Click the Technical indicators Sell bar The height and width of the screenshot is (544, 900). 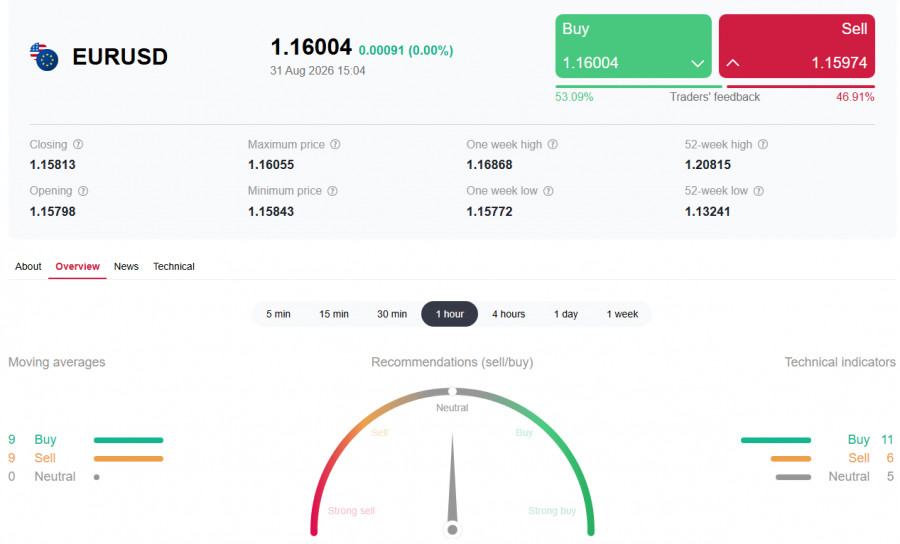coord(791,458)
